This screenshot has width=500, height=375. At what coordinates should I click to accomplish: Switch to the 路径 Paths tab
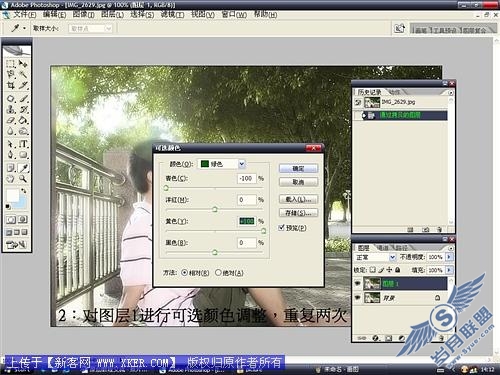pyautogui.click(x=401, y=248)
